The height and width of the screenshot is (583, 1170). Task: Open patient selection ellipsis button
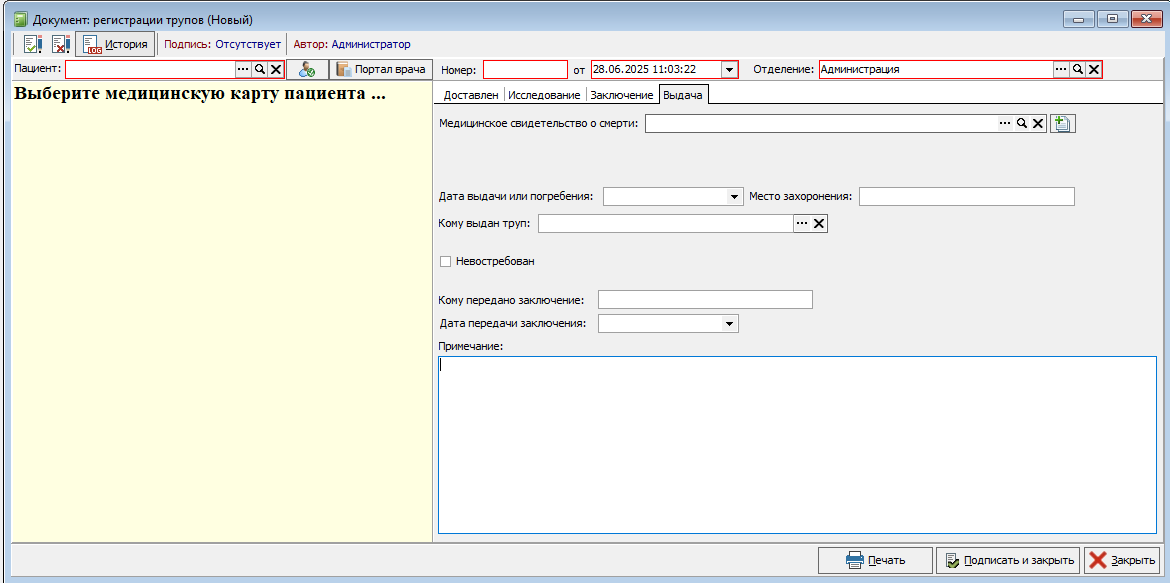243,69
